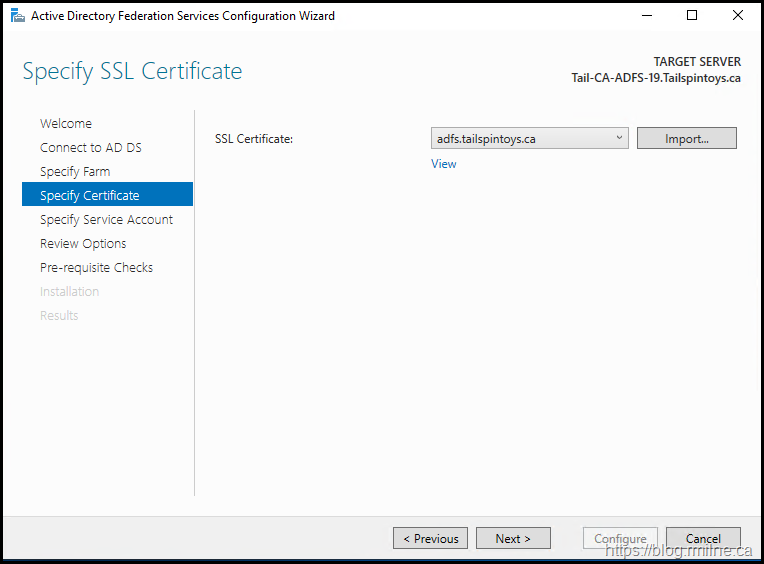Go to Pre-requisite Checks step
Viewport: 764px width, 564px height.
click(x=96, y=268)
